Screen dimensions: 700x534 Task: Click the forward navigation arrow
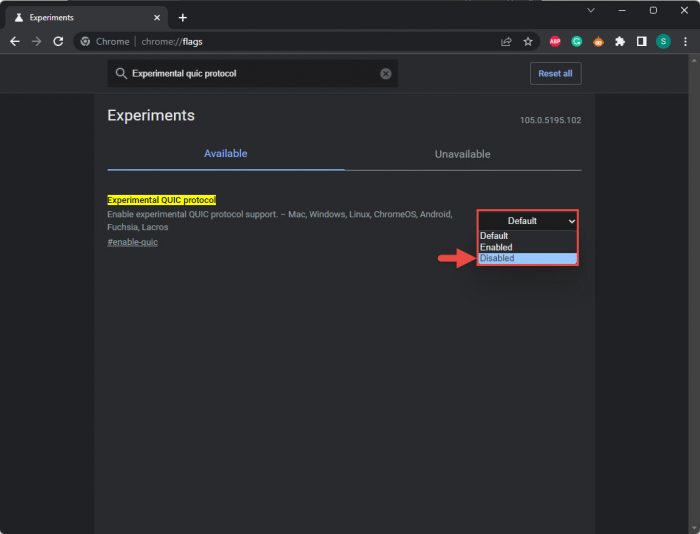tap(37, 42)
